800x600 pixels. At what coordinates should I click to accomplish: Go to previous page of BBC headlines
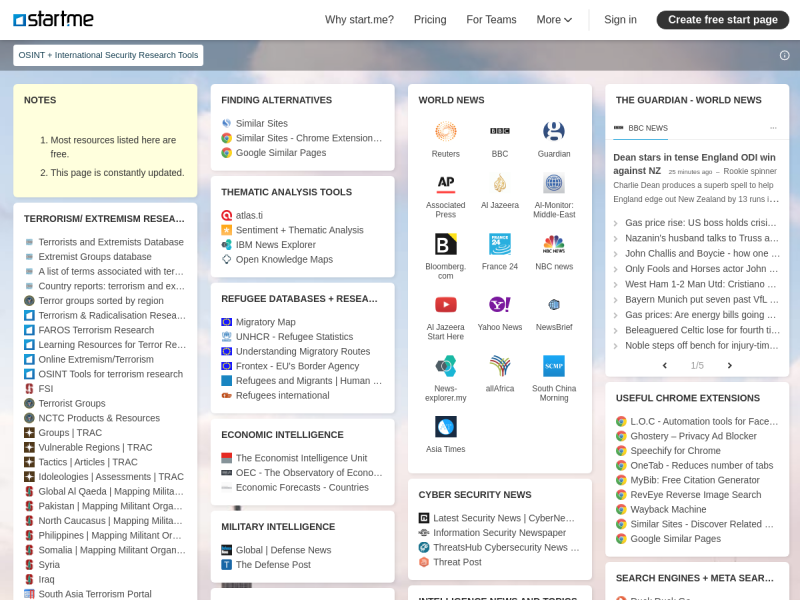click(664, 365)
